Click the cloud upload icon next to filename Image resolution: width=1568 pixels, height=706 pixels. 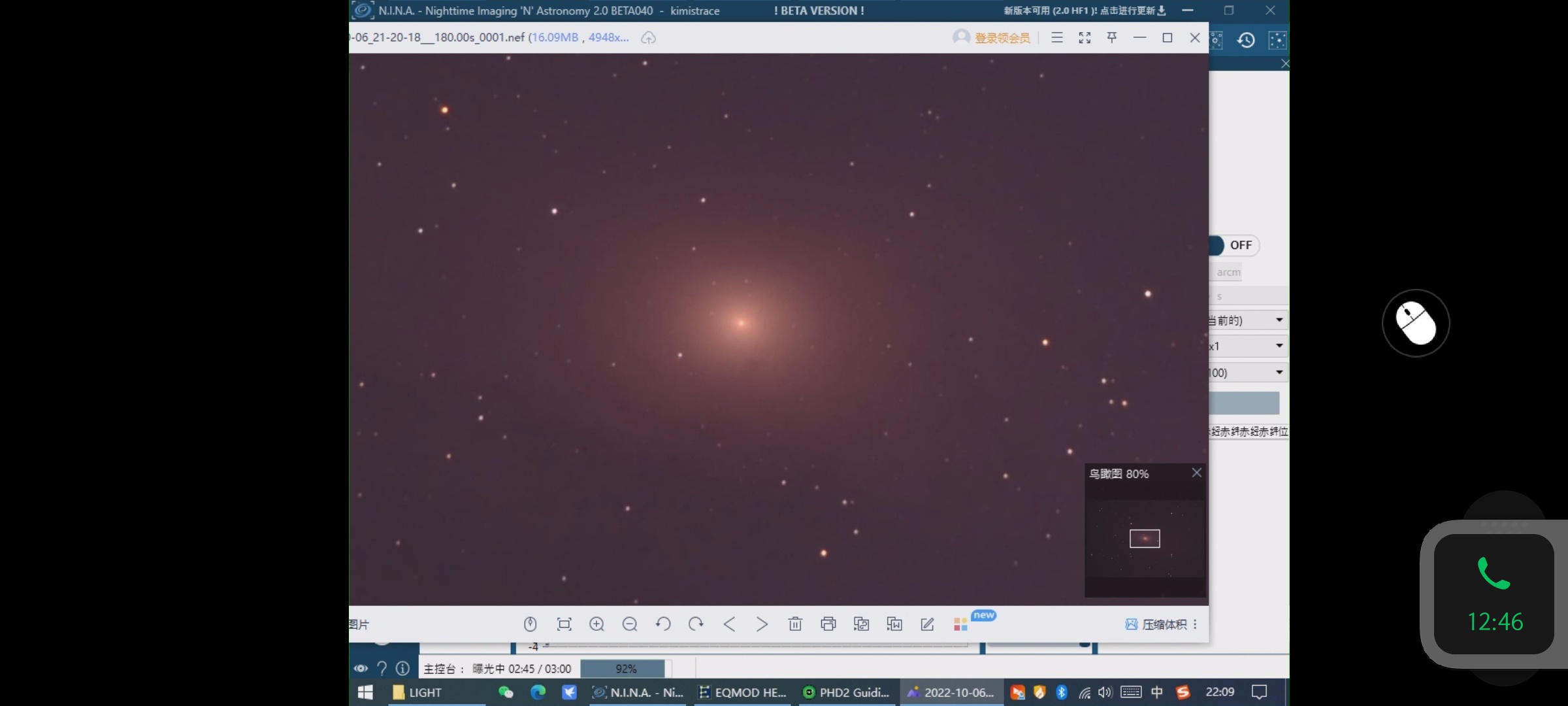(x=648, y=38)
